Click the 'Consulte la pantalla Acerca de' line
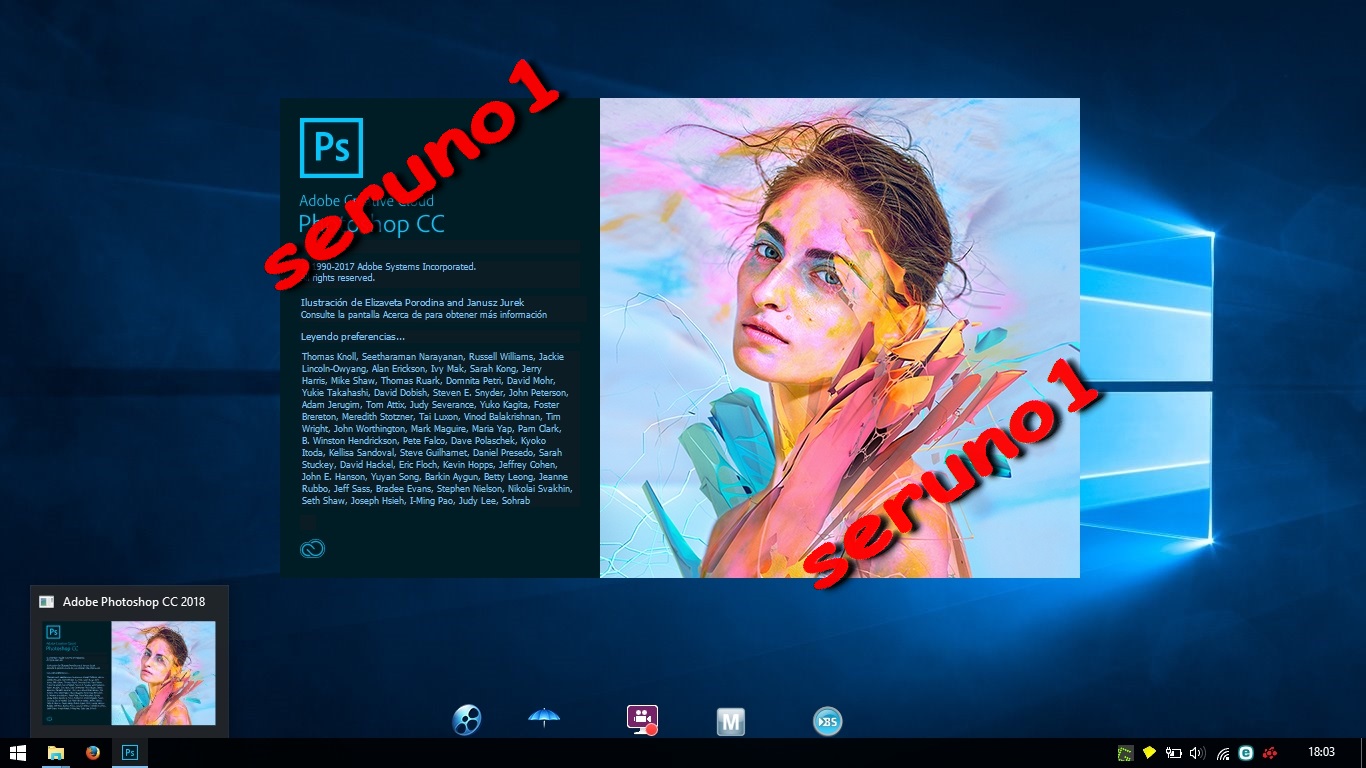The width and height of the screenshot is (1366, 768). click(424, 314)
